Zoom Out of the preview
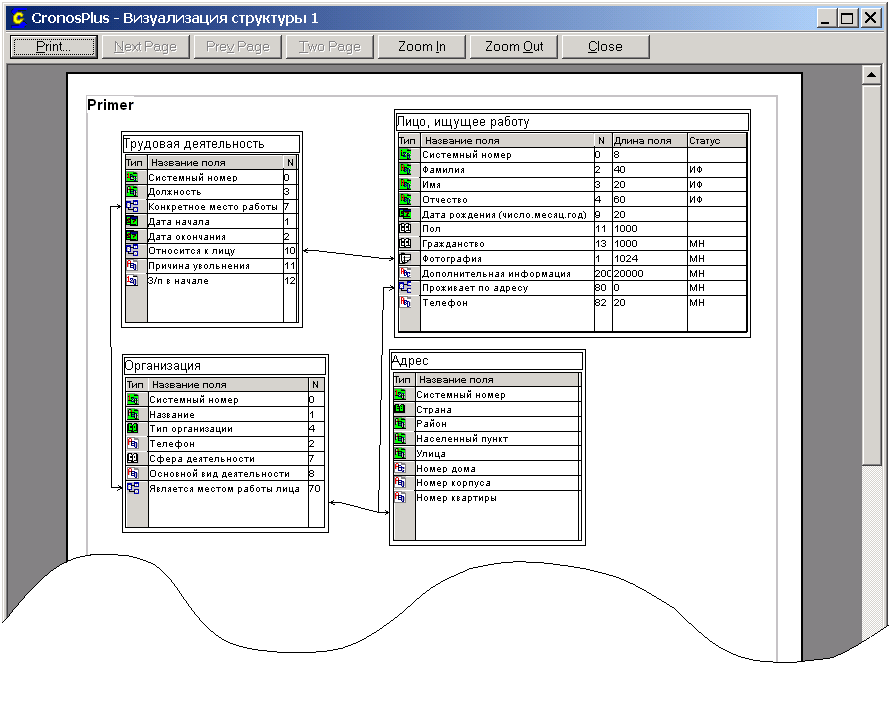 click(514, 47)
